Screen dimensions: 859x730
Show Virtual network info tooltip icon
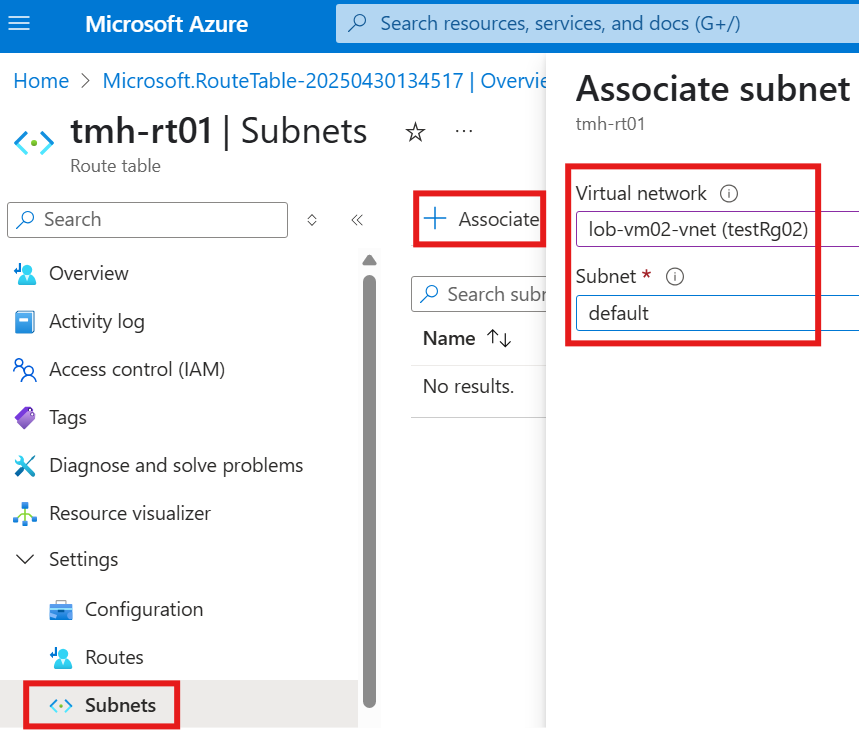(729, 193)
